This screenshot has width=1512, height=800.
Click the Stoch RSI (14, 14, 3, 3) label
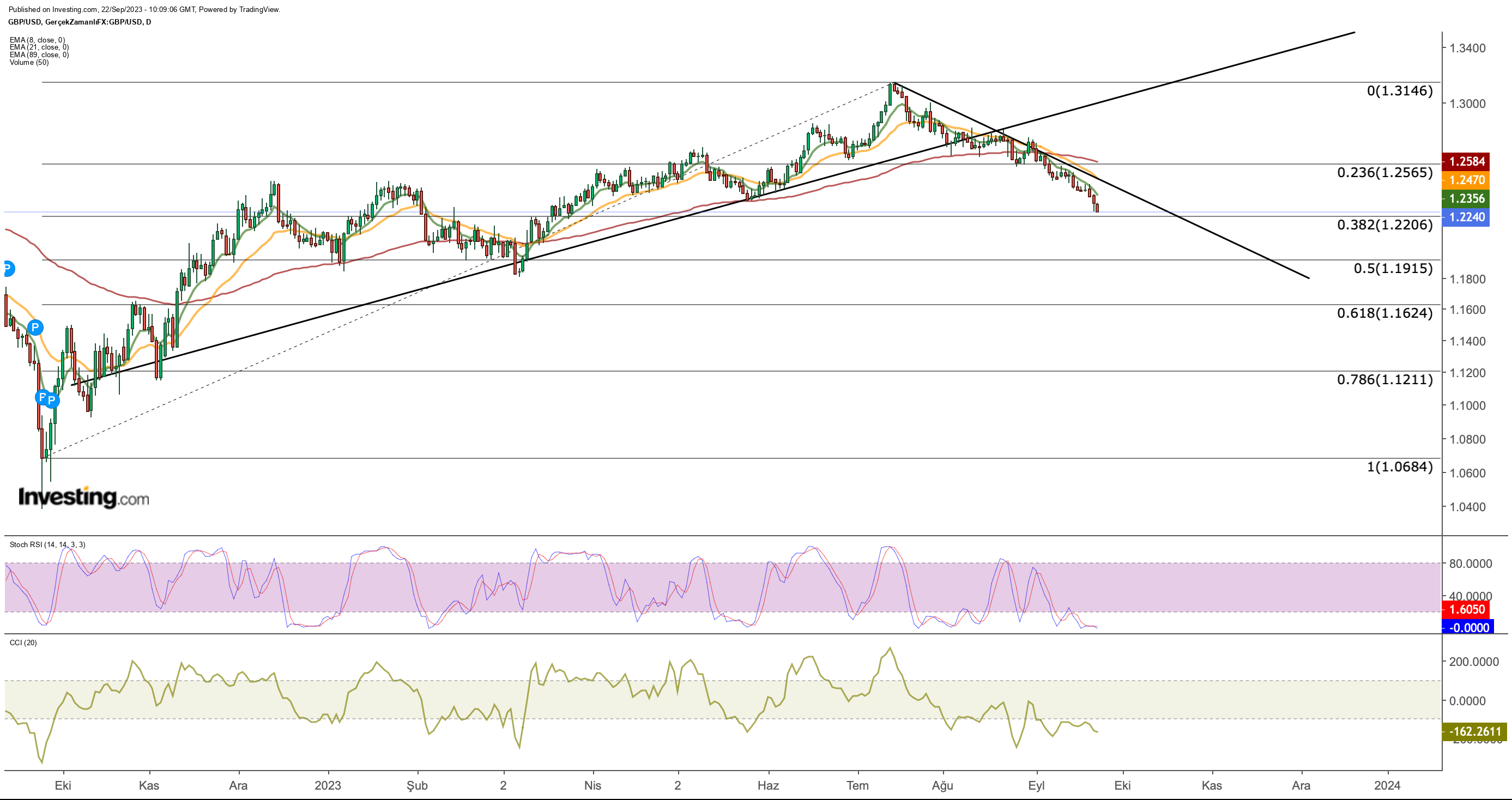coord(47,544)
